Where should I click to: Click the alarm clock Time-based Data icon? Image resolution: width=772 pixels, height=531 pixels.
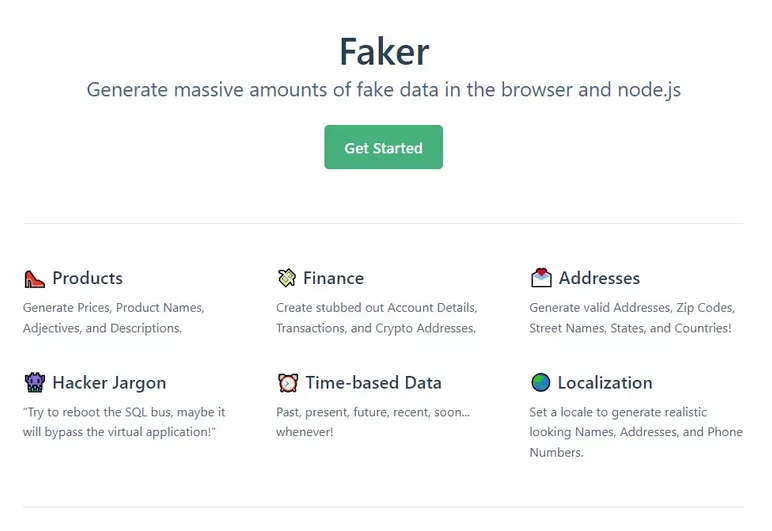287,383
